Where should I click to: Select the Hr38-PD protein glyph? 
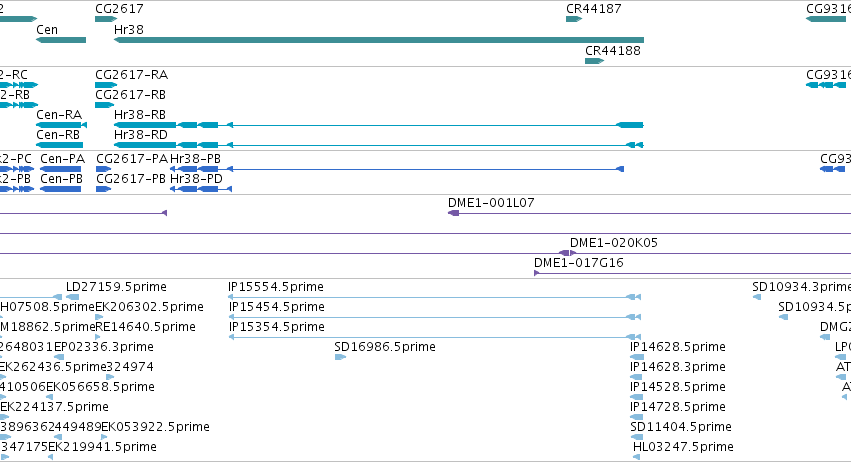tap(201, 189)
